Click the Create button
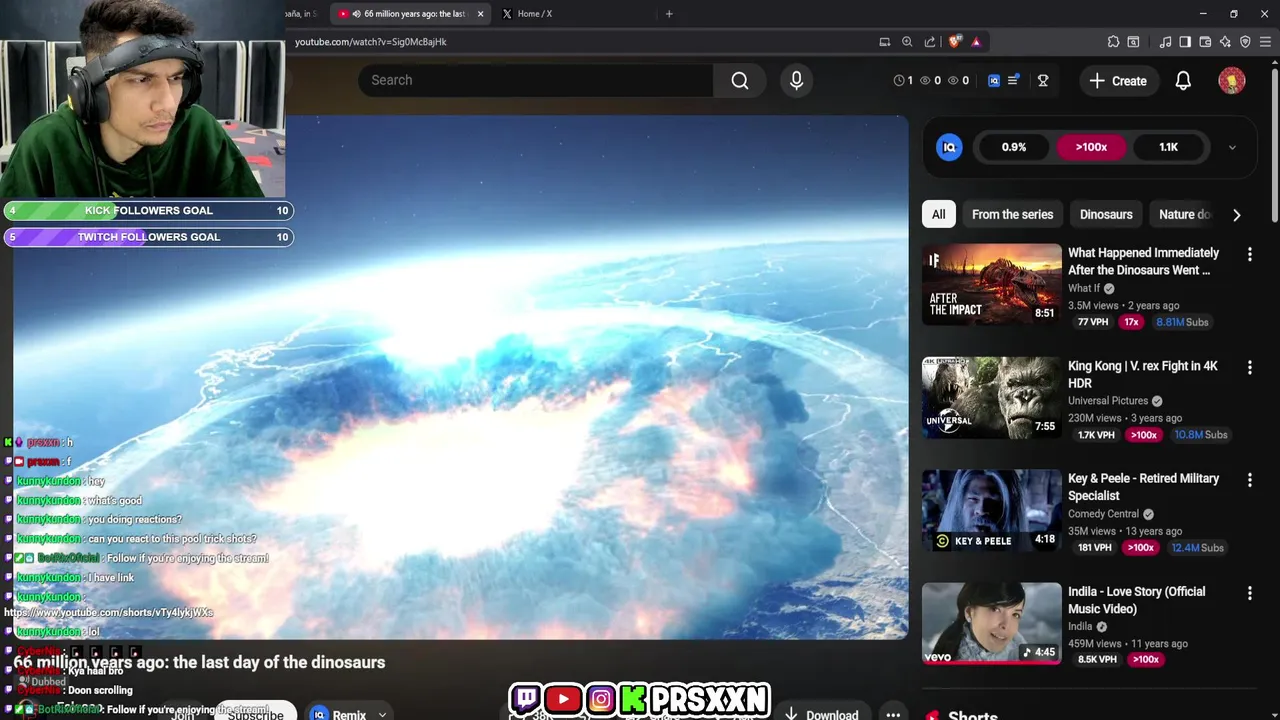1280x720 pixels. [x=1118, y=81]
